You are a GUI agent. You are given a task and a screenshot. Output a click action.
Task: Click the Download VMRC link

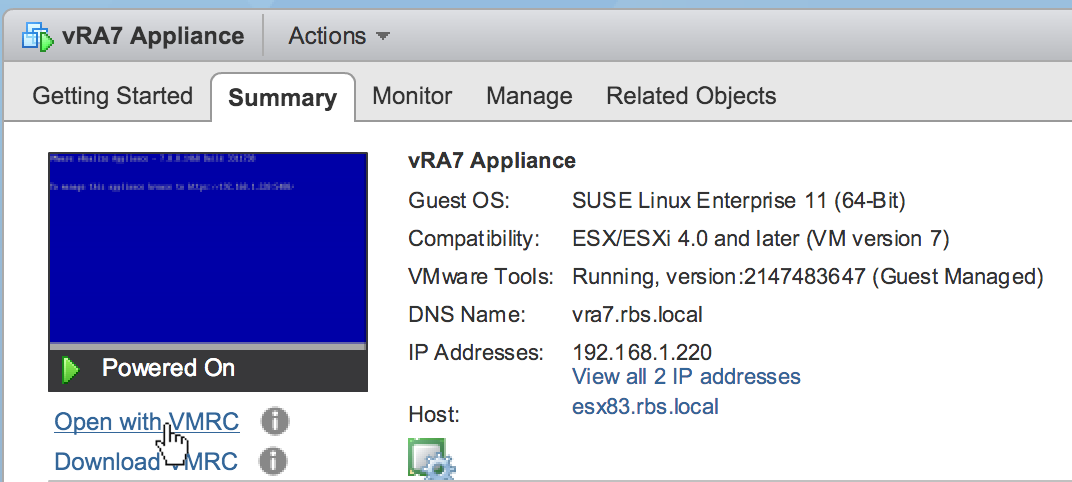(146, 461)
